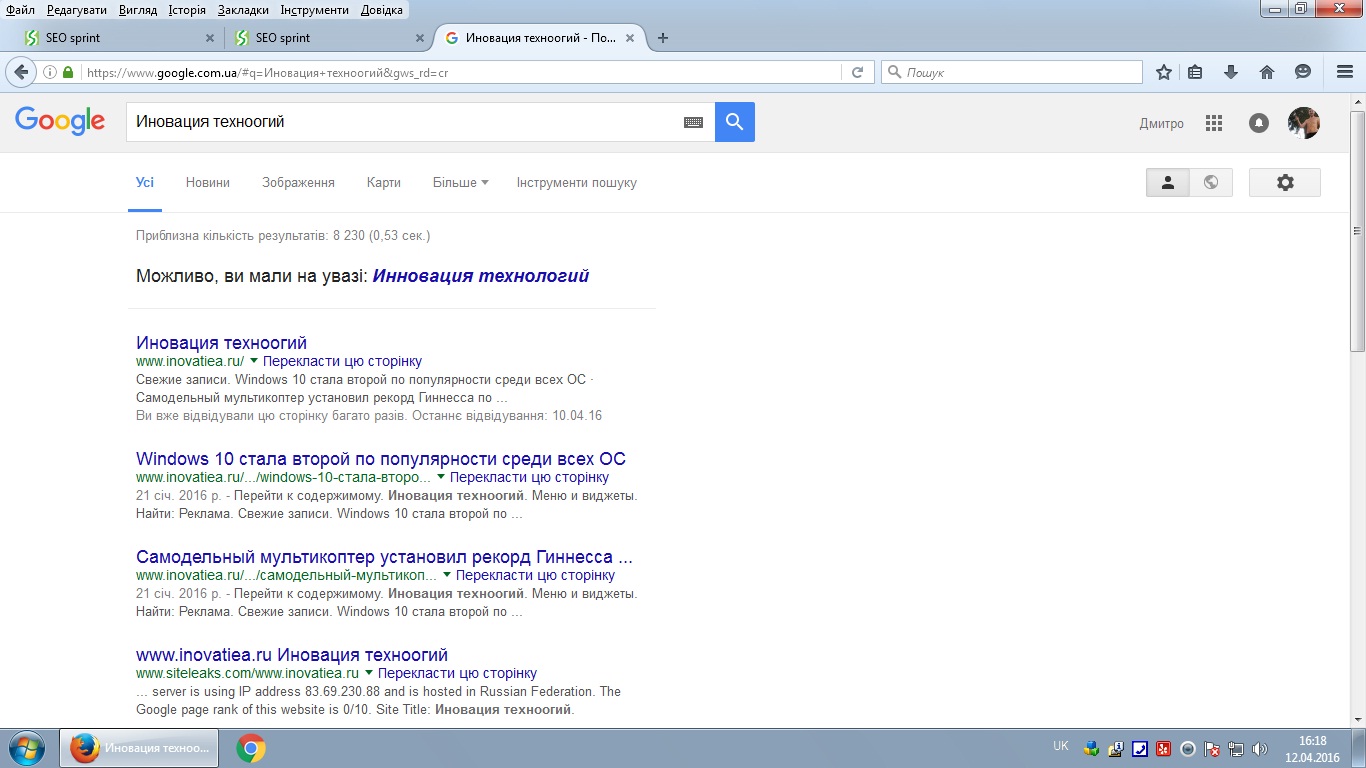Open the Самодельный мультикоптер result
The width and height of the screenshot is (1366, 768).
click(x=385, y=557)
